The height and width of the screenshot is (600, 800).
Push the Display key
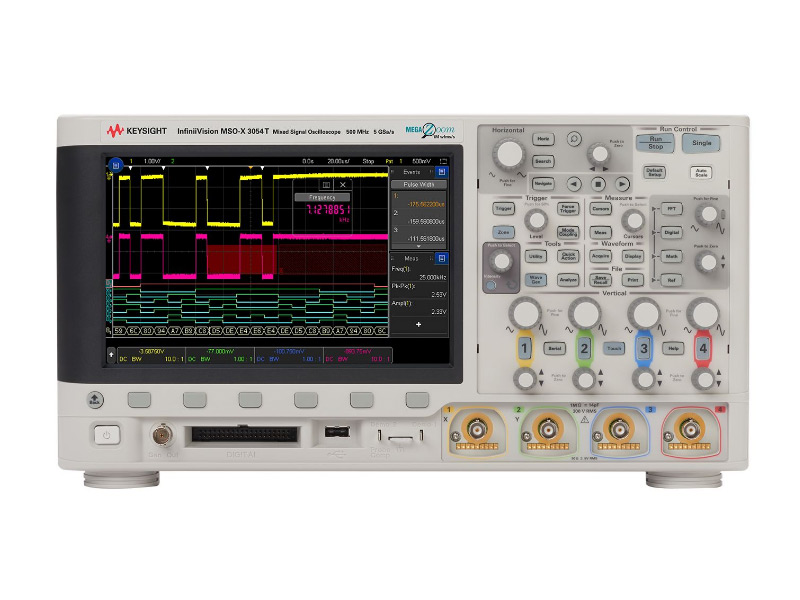[x=633, y=256]
